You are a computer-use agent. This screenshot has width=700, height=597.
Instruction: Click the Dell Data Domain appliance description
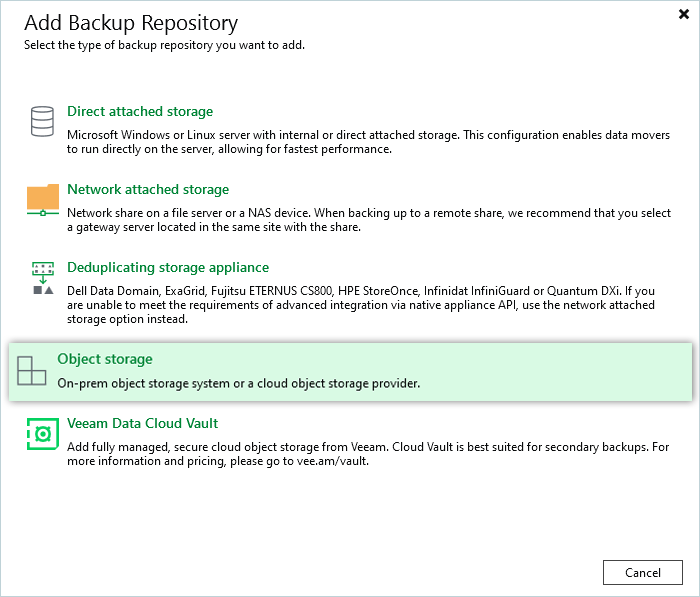[x=360, y=304]
